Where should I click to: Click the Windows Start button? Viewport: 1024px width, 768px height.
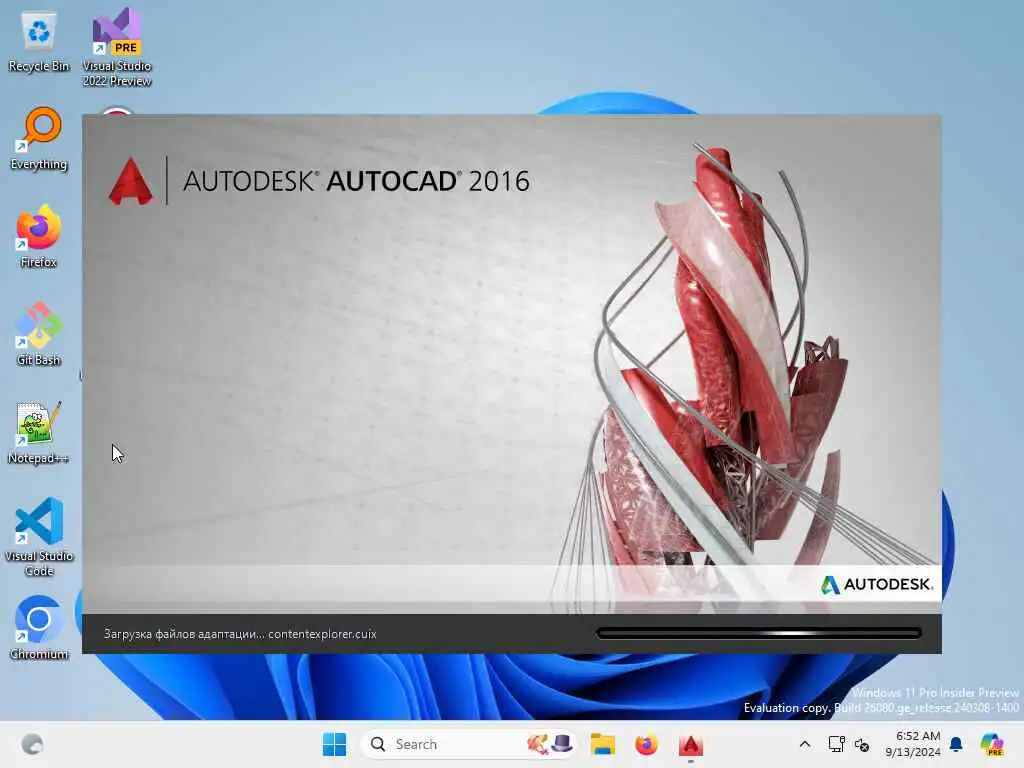point(334,744)
